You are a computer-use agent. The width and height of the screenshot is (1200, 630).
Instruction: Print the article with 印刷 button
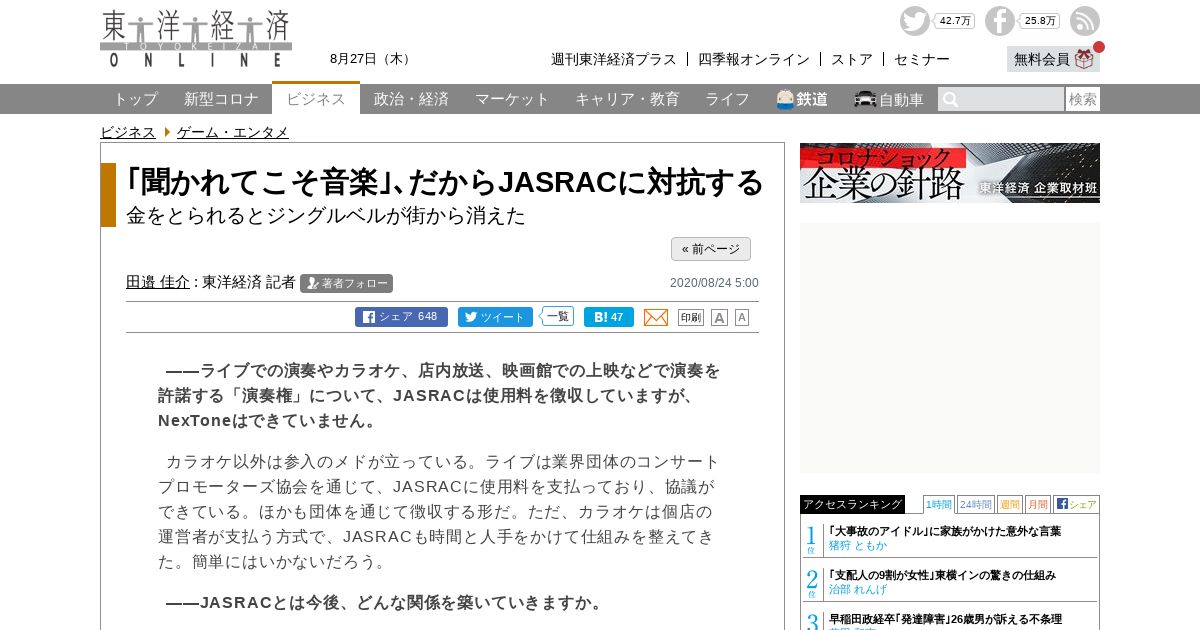pos(691,317)
